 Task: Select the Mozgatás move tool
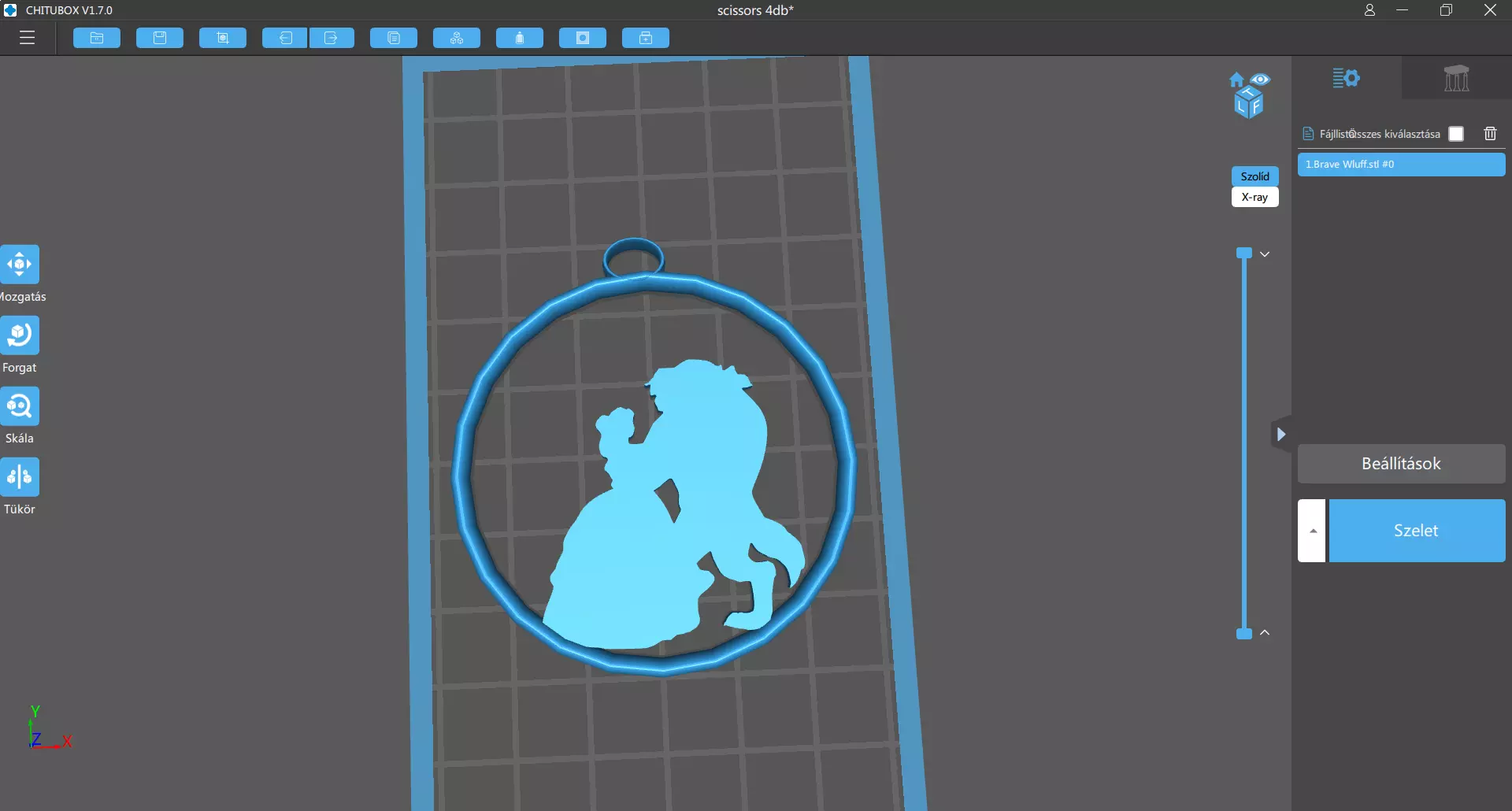point(20,265)
